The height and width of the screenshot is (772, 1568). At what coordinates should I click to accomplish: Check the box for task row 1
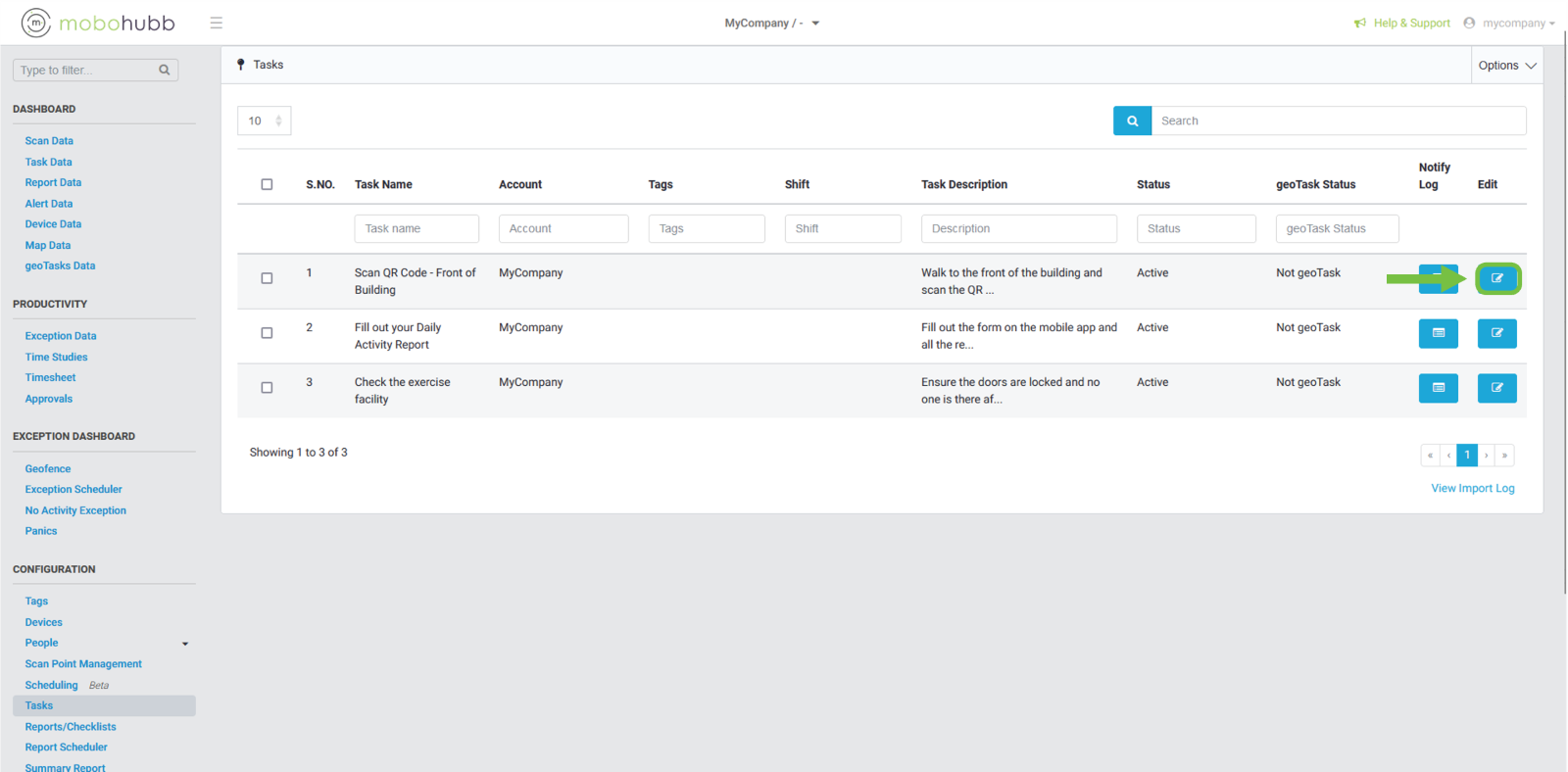pyautogui.click(x=267, y=278)
